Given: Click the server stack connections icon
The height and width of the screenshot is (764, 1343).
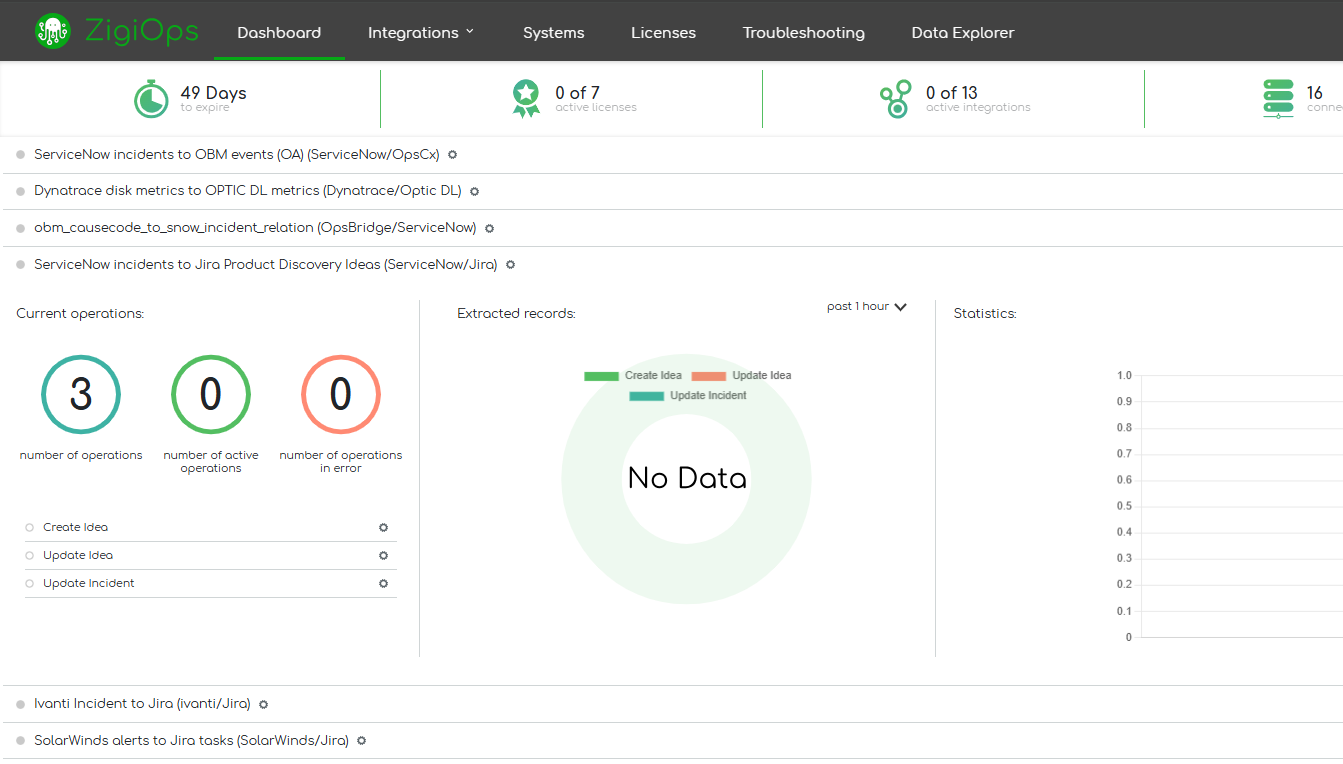Looking at the screenshot, I should [x=1278, y=99].
